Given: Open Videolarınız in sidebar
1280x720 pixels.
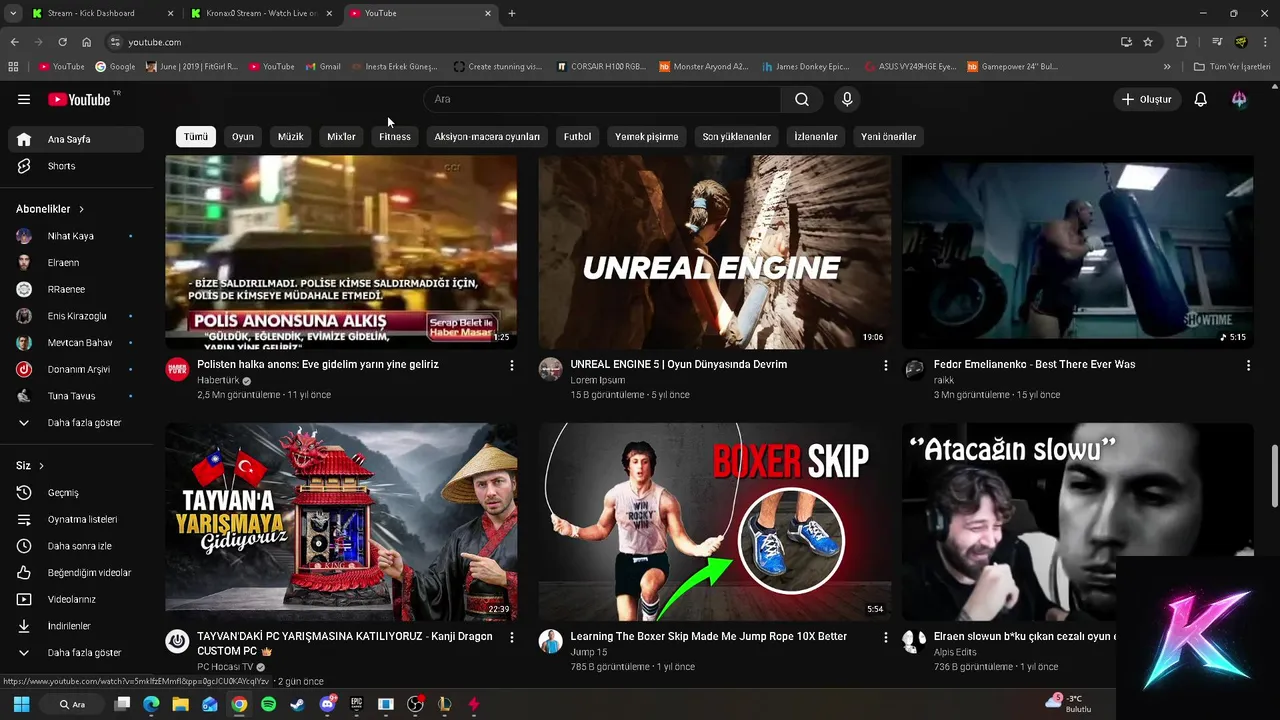Looking at the screenshot, I should click(x=76, y=599).
